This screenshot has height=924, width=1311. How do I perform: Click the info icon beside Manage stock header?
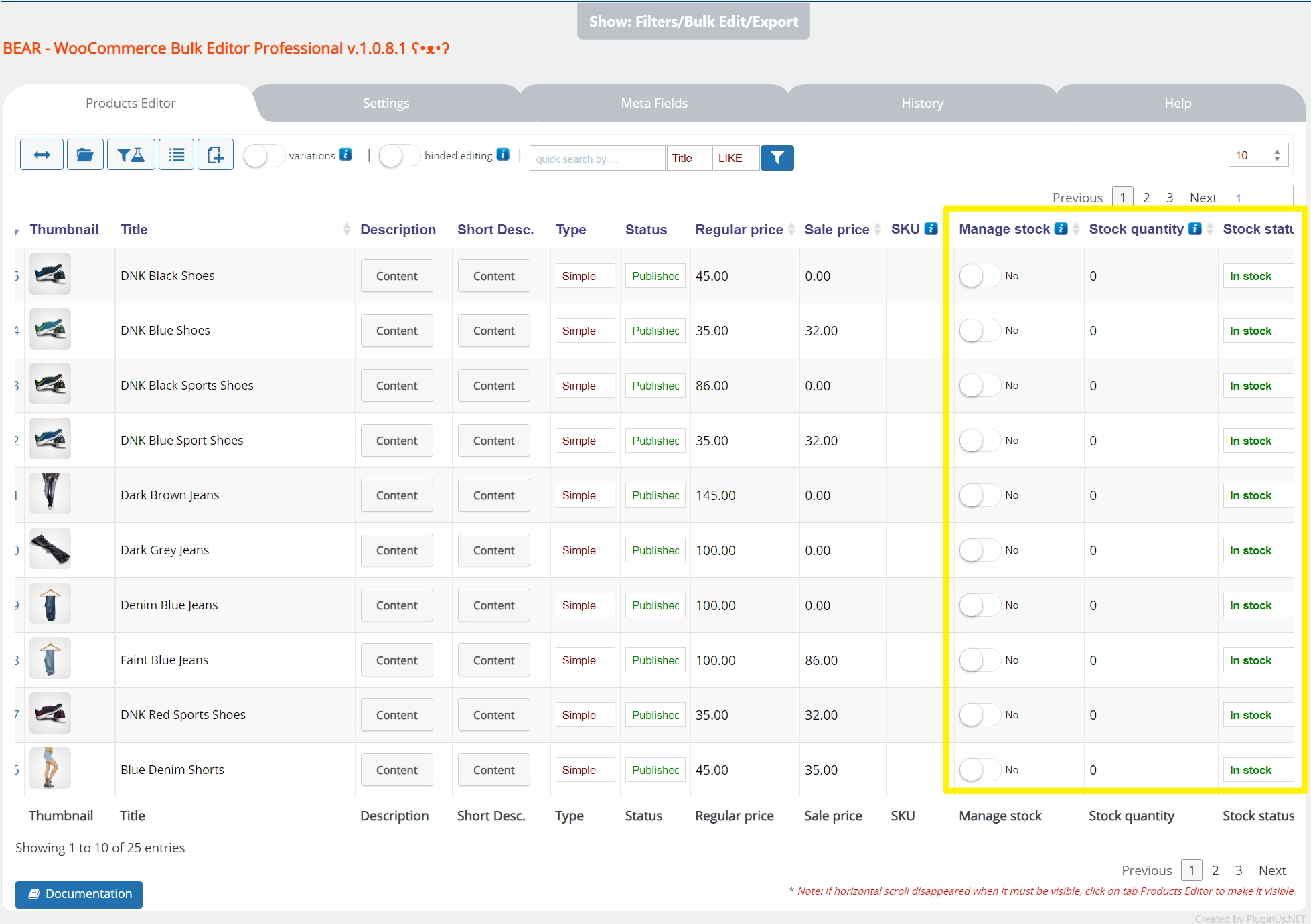pos(1061,228)
